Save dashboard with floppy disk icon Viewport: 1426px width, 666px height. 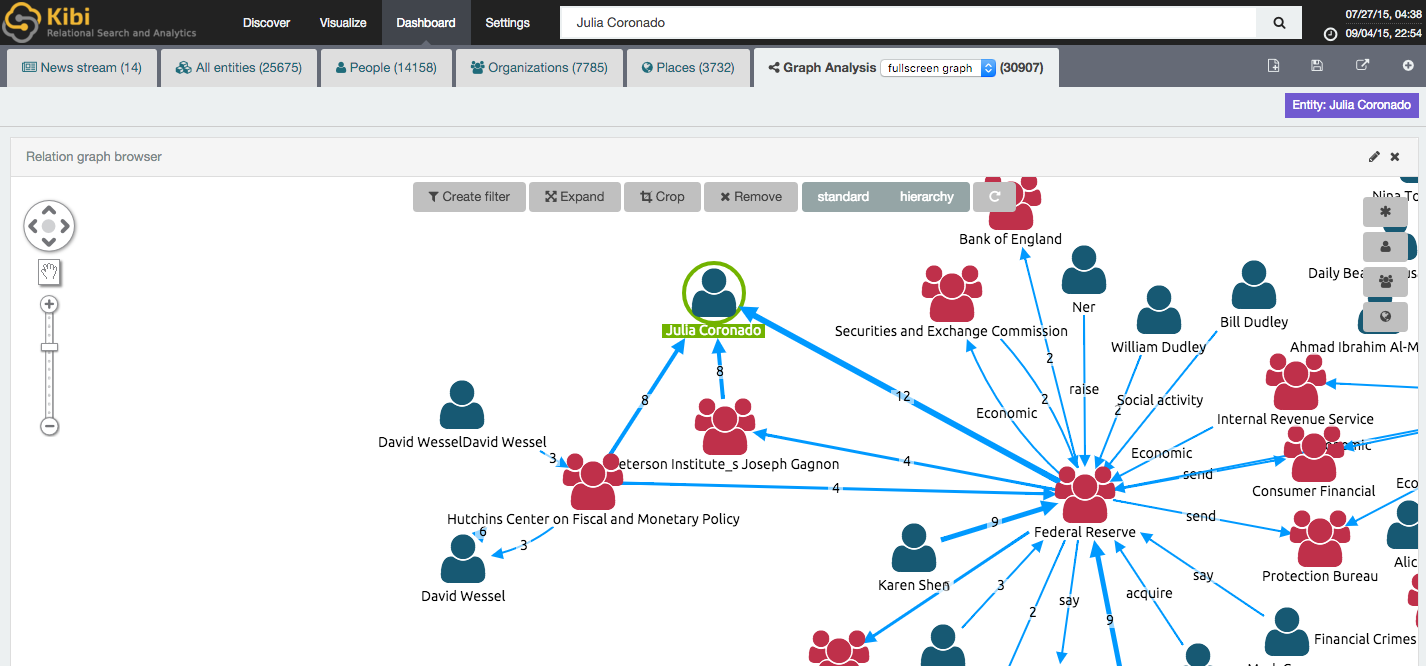tap(1317, 66)
